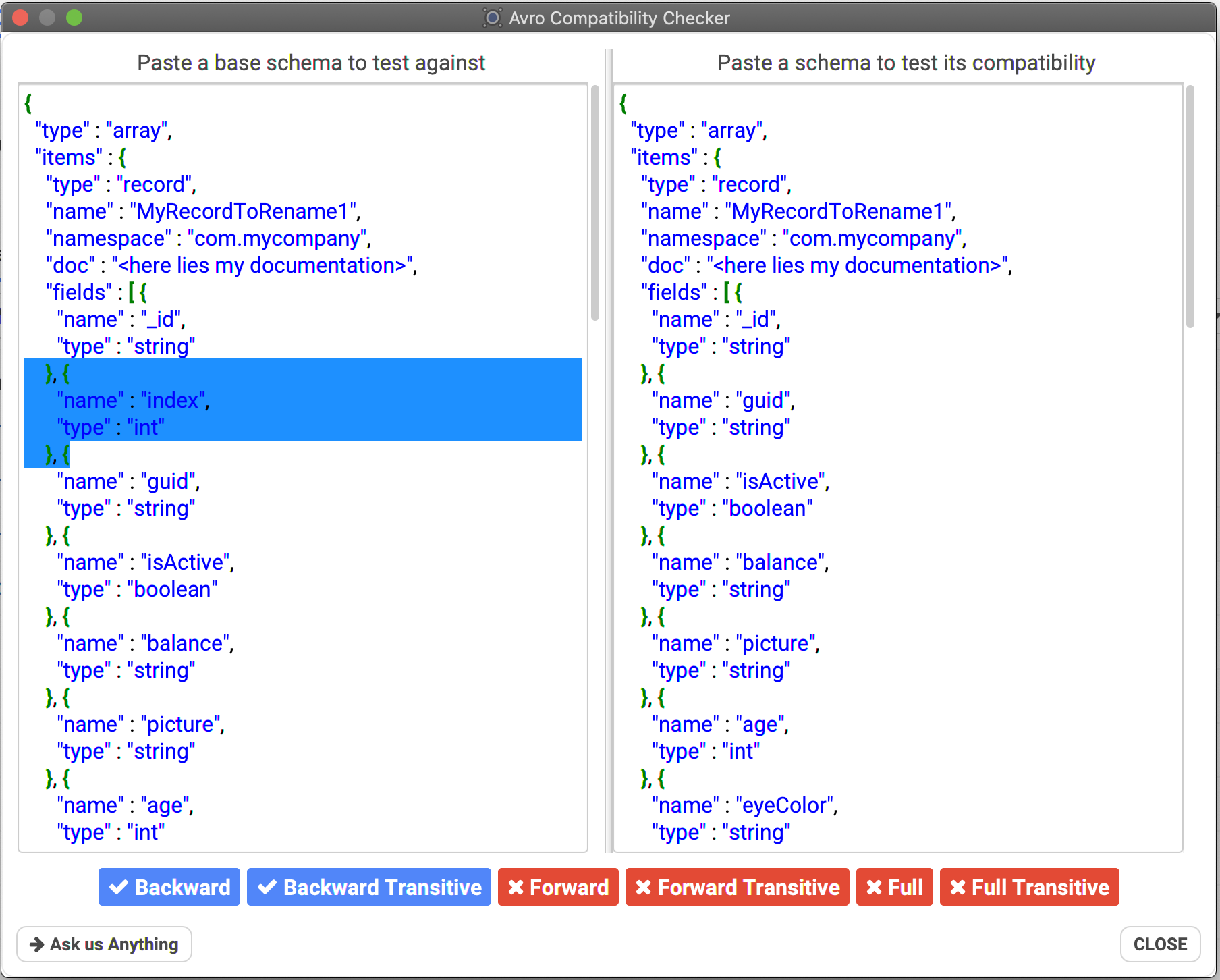Click the Full Transitive button
The width and height of the screenshot is (1220, 980).
click(x=1030, y=887)
